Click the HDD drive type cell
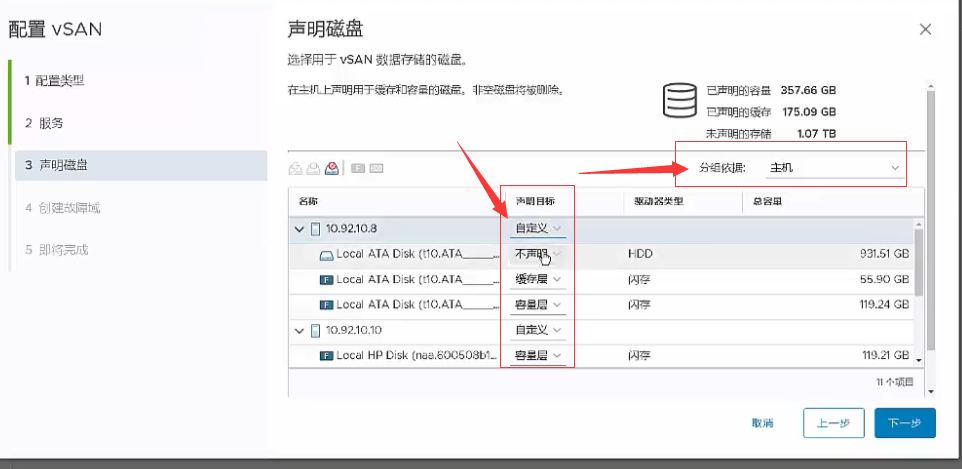Image resolution: width=962 pixels, height=469 pixels. (639, 254)
